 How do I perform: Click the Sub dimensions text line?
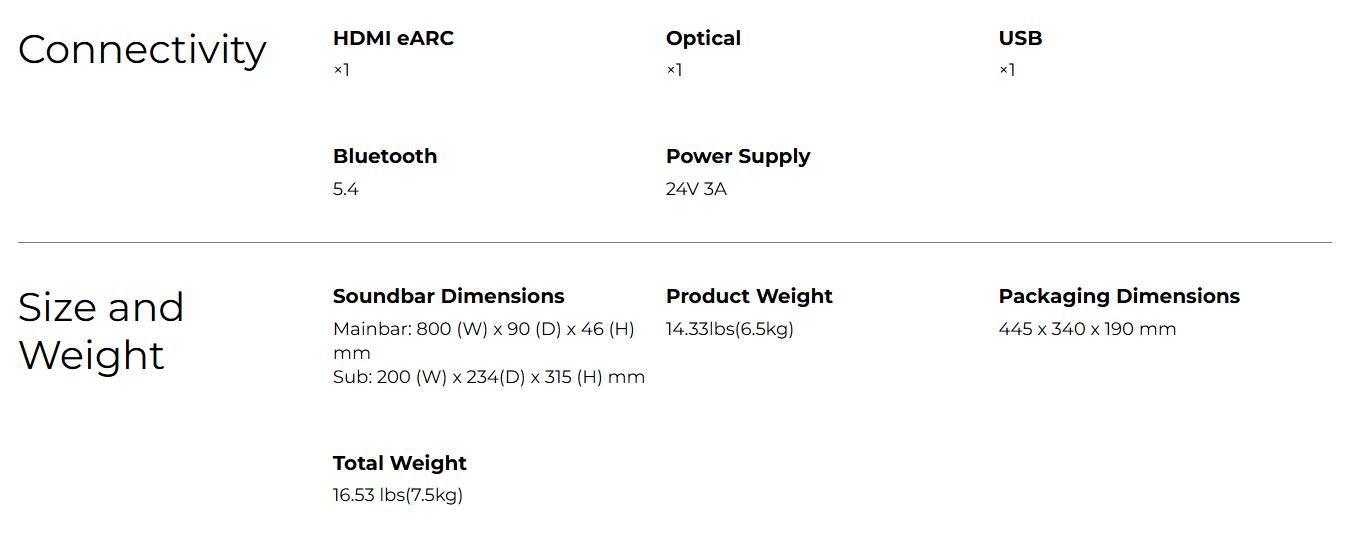point(489,377)
